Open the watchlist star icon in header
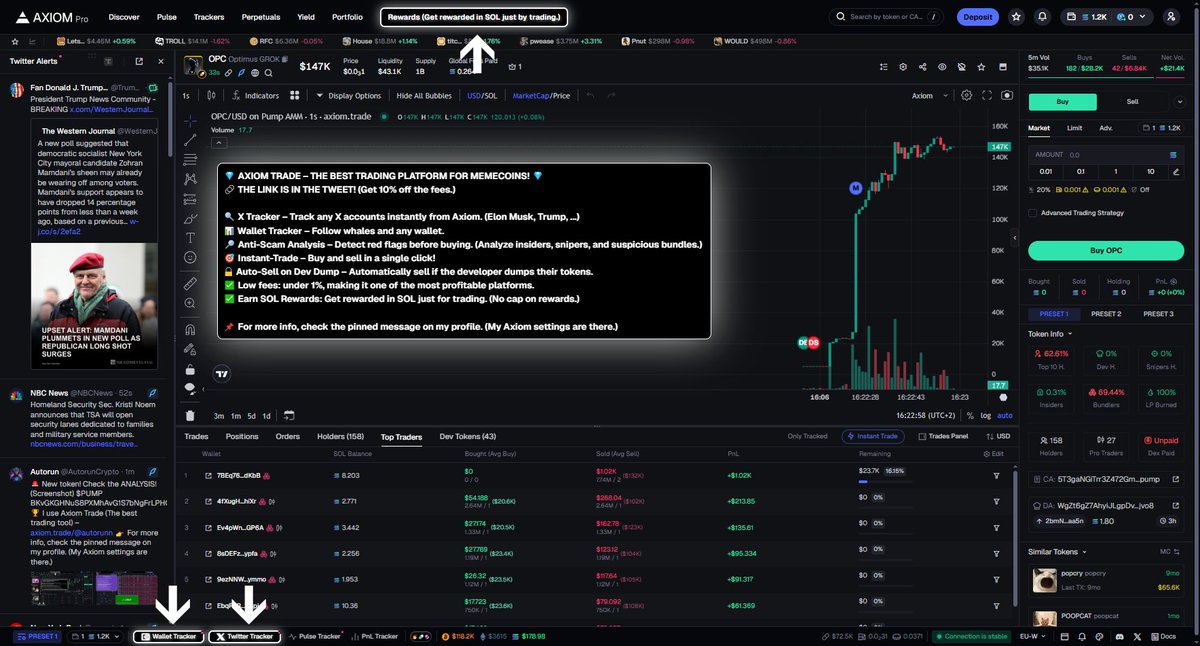 1016,17
